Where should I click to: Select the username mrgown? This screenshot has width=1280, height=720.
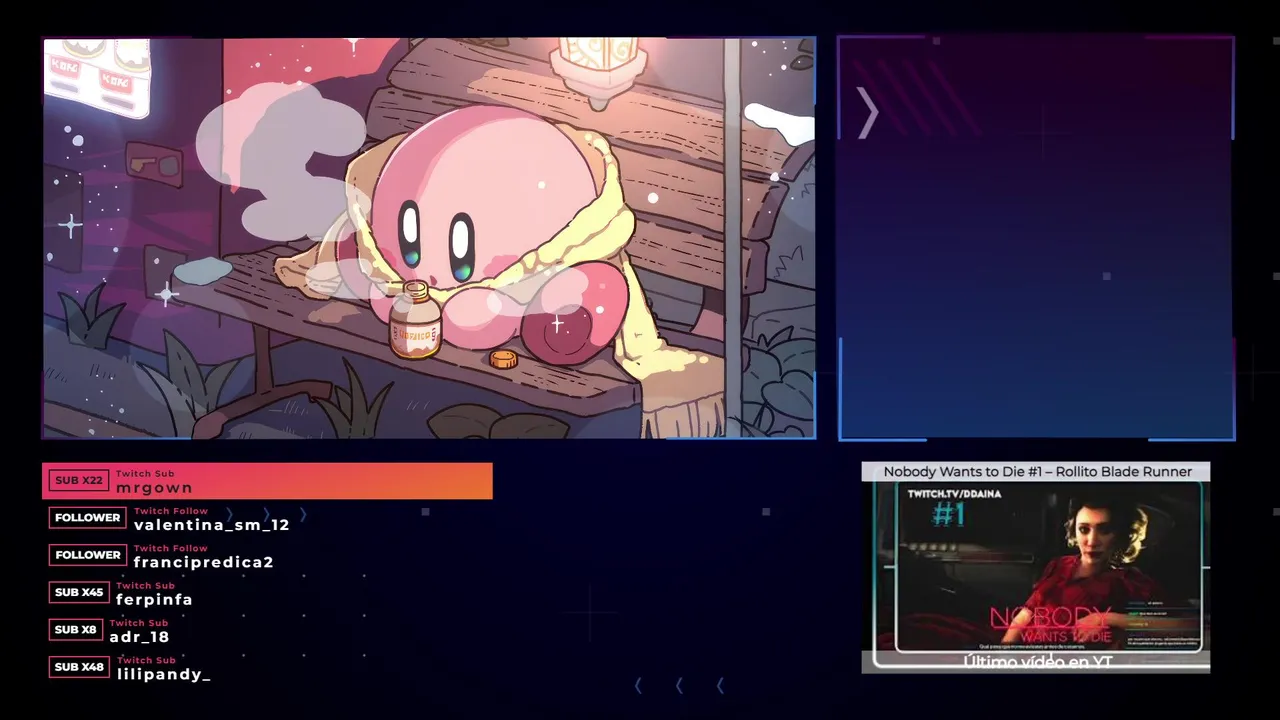[154, 488]
